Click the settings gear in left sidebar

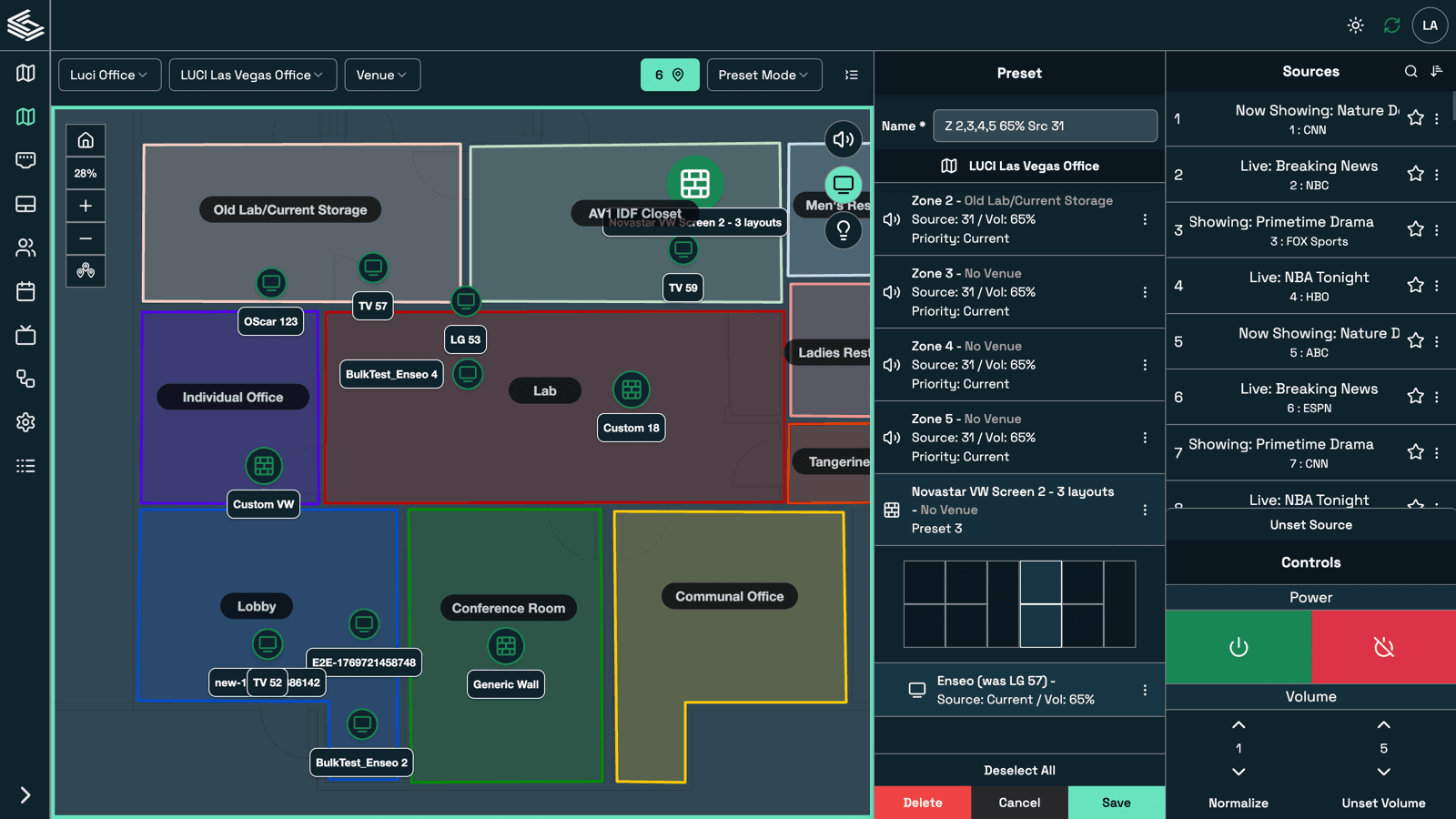click(25, 422)
